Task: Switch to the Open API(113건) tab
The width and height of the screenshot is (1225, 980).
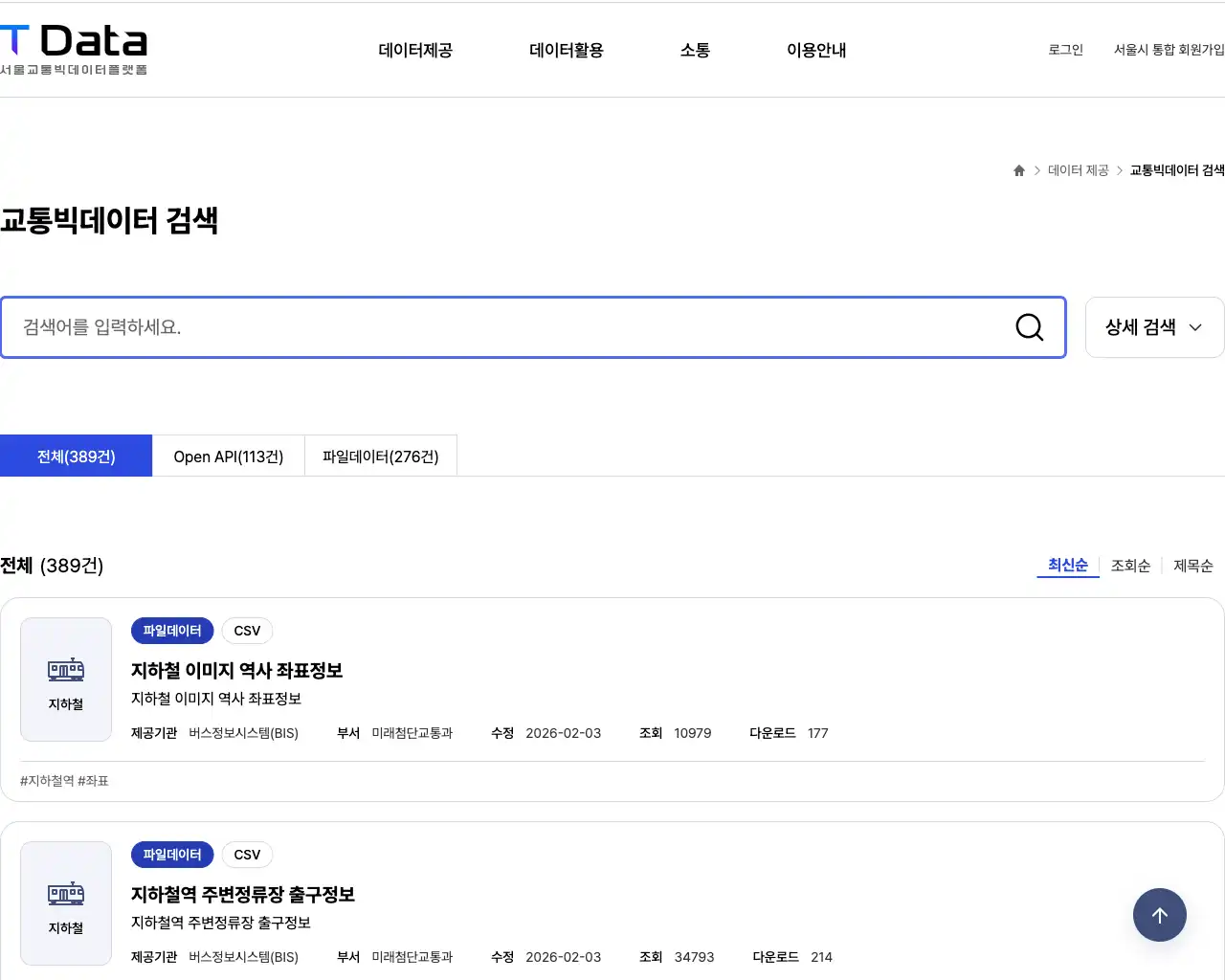Action: [x=228, y=457]
